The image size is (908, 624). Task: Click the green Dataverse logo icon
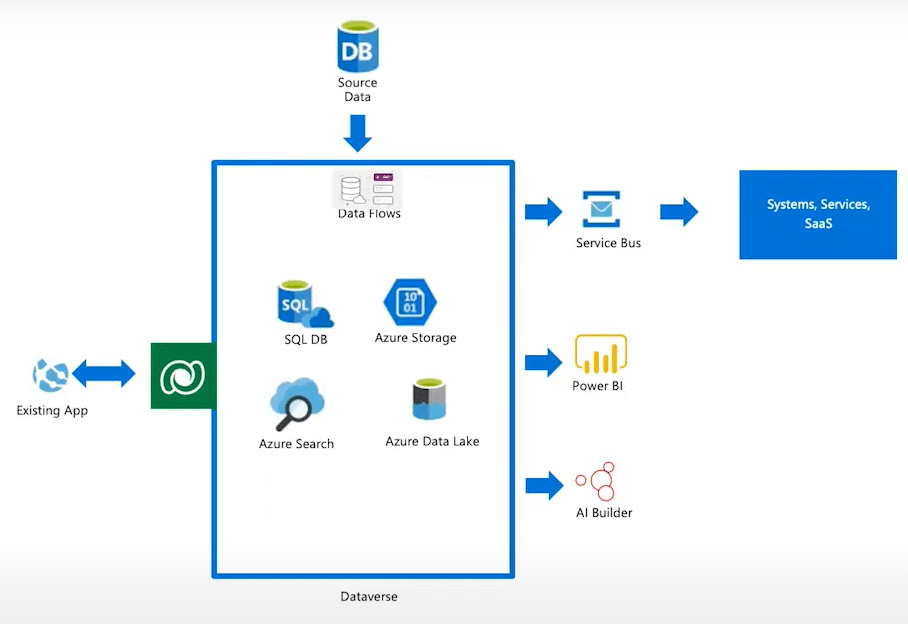tap(184, 376)
